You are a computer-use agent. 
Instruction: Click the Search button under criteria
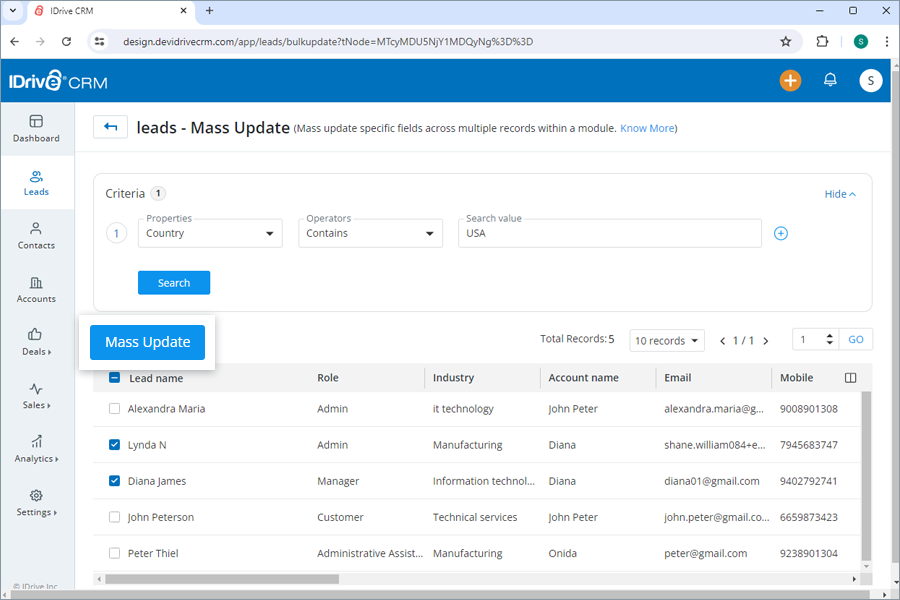173,282
